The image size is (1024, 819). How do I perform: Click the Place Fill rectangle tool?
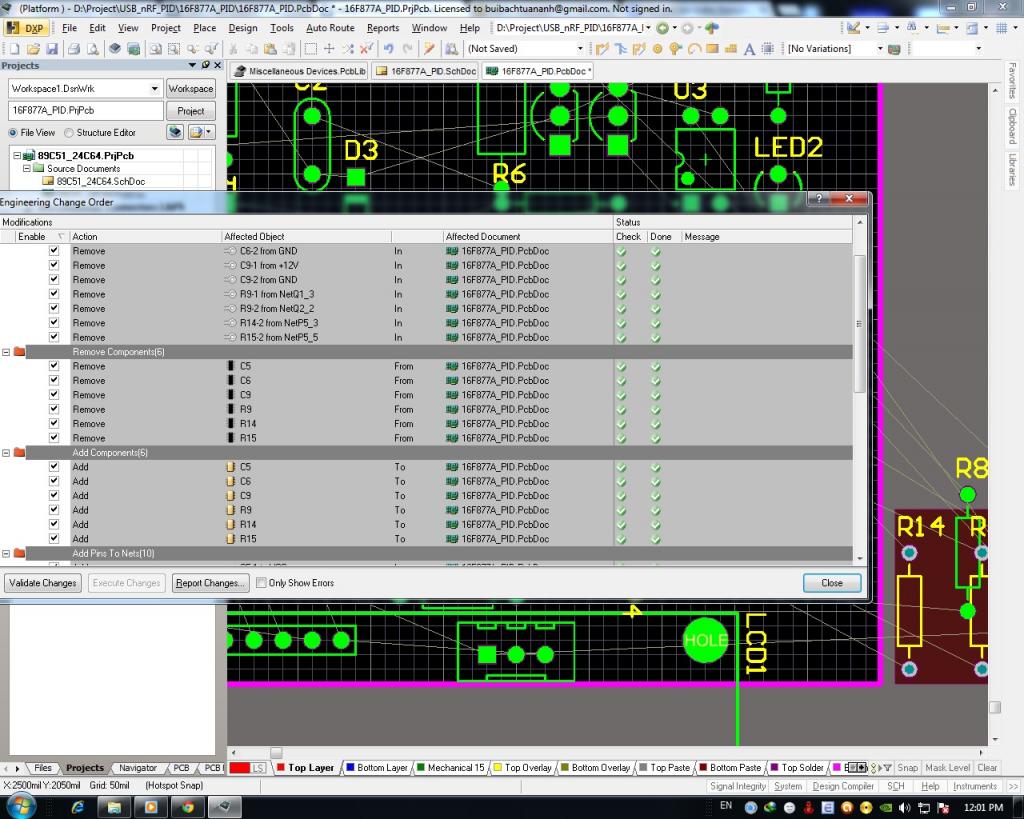pyautogui.click(x=712, y=48)
